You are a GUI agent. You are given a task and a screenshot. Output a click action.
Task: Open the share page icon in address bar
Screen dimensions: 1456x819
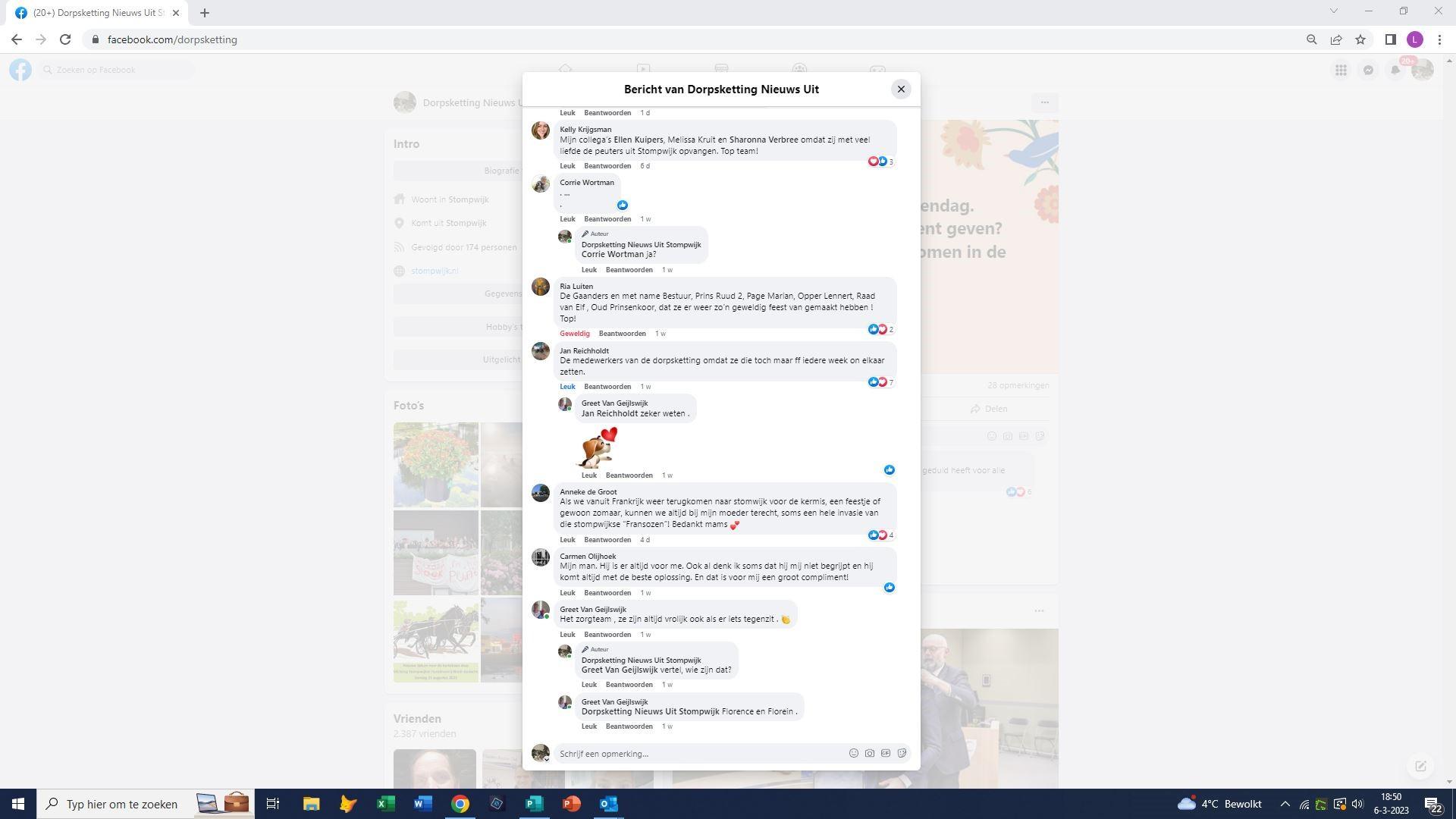point(1336,39)
